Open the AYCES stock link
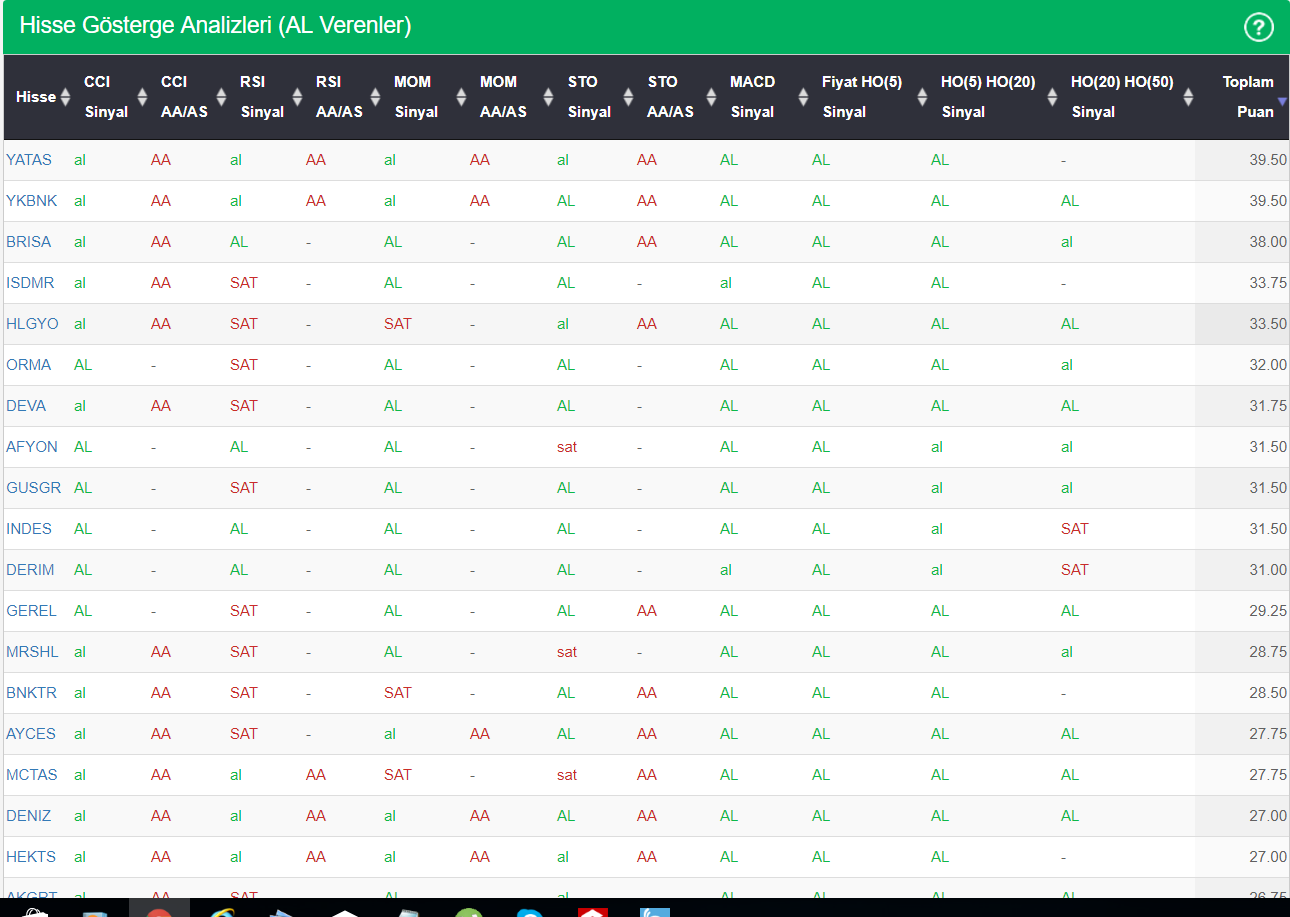Viewport: 1290px width, 917px height. pyautogui.click(x=31, y=734)
